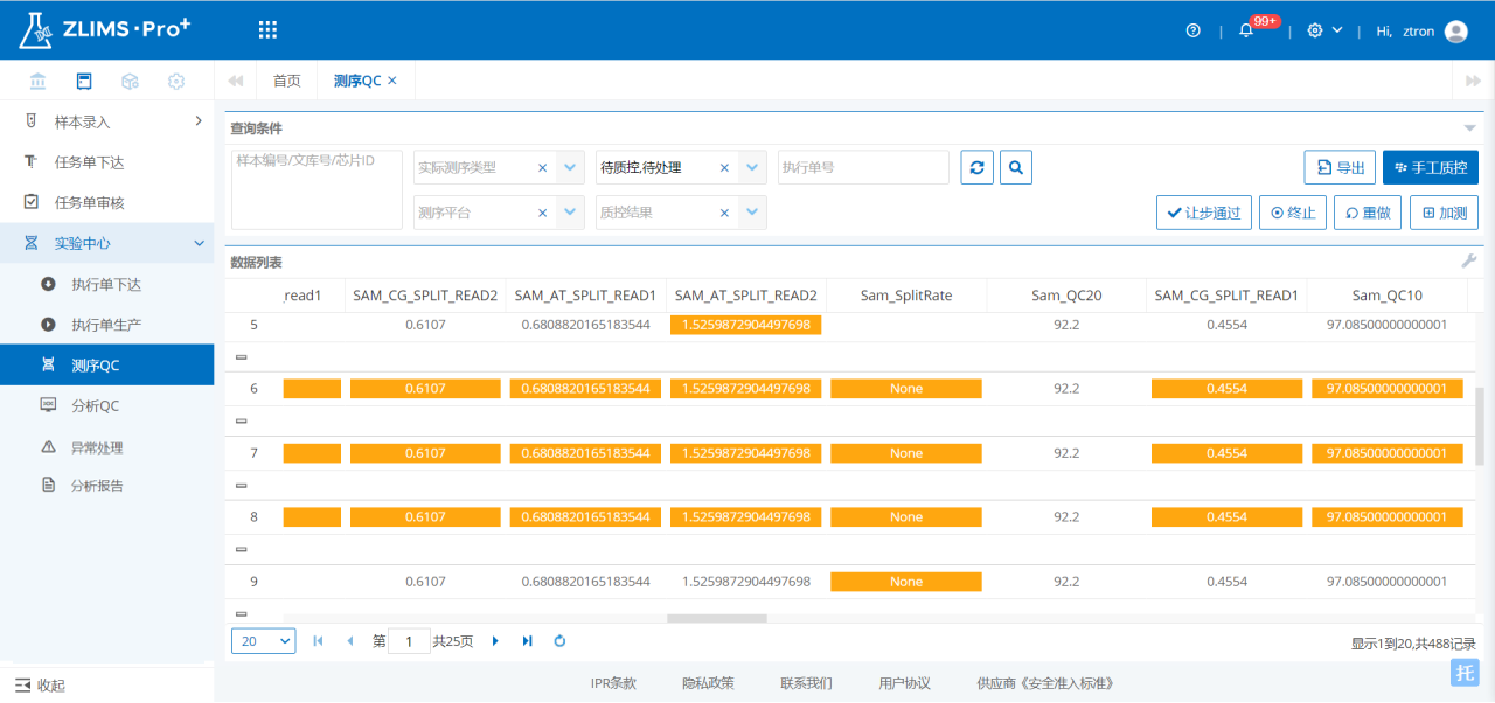The height and width of the screenshot is (703, 1495).
Task: Click the notification bell icon
Action: 1246,31
